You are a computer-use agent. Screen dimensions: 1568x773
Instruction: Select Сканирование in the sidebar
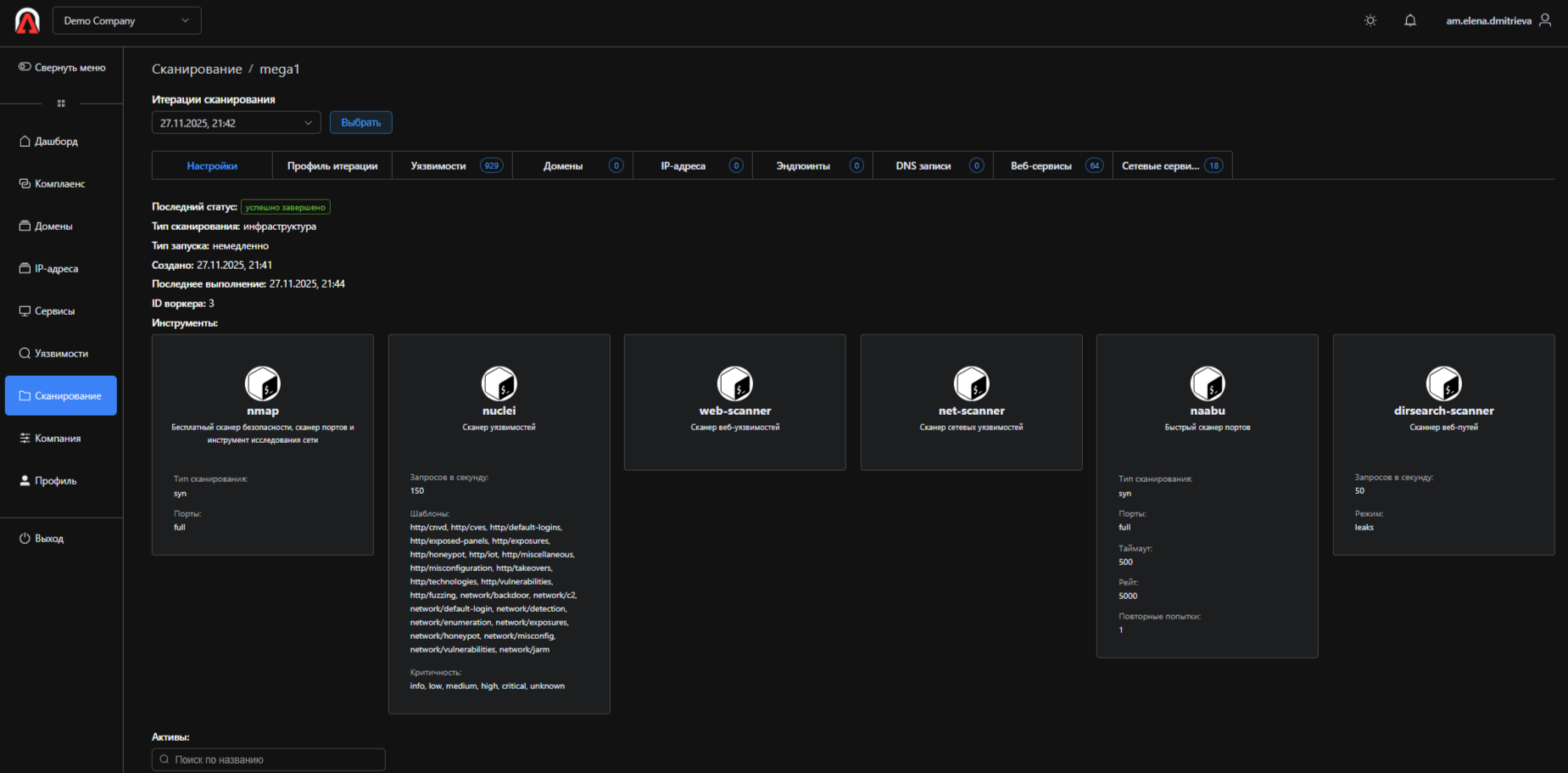(61, 395)
